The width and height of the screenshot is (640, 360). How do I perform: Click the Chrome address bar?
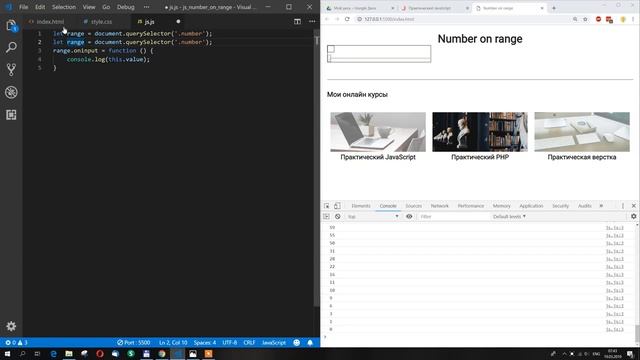[x=463, y=19]
